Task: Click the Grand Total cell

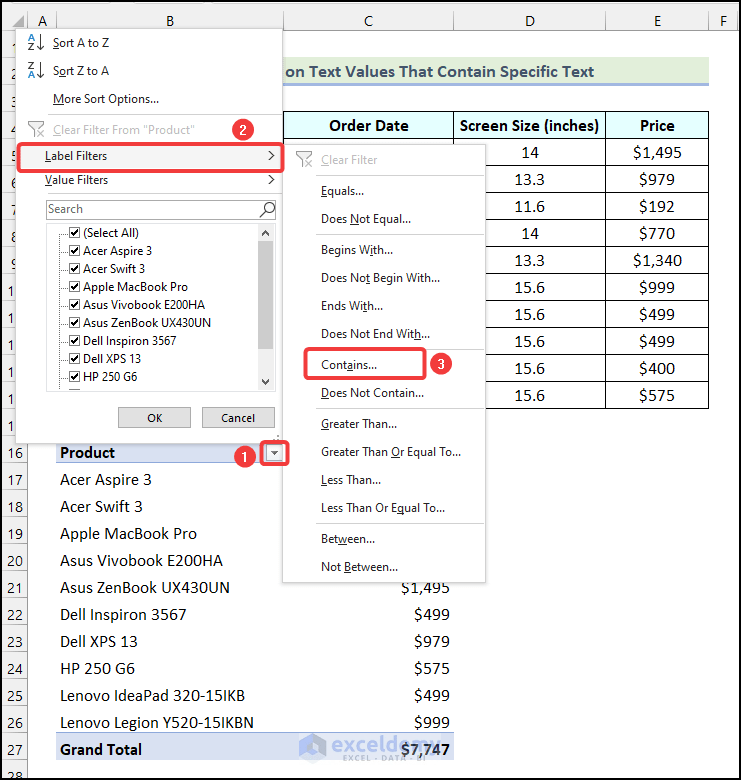Action: click(x=169, y=749)
